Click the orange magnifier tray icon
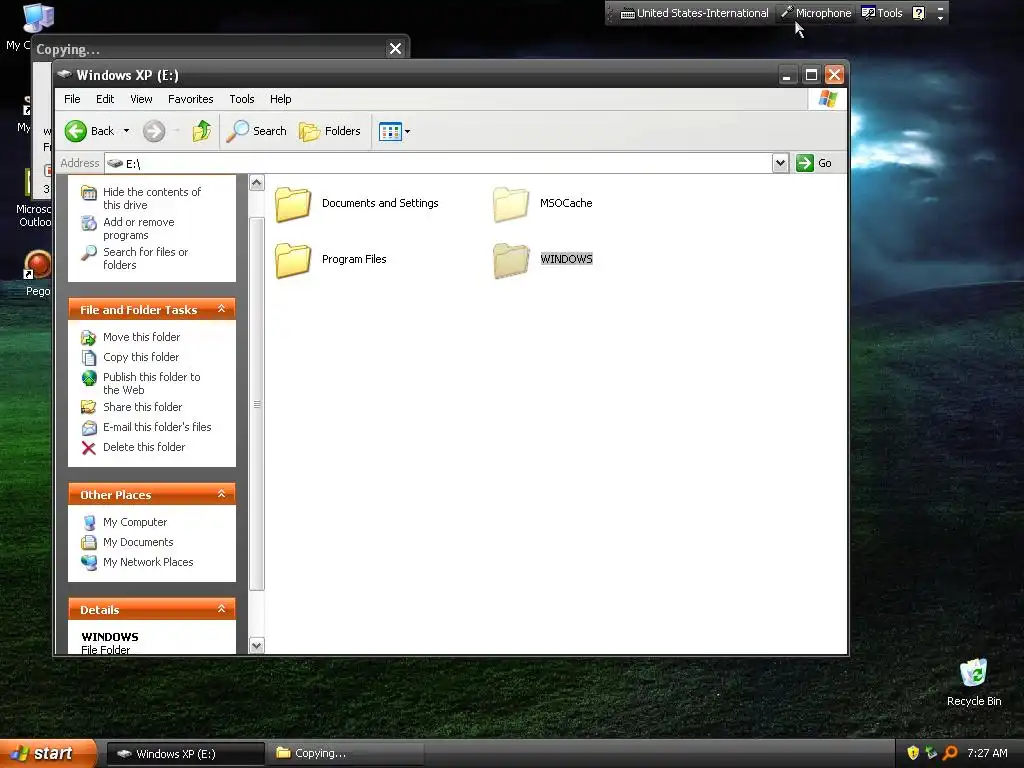Viewport: 1024px width, 768px height. click(x=950, y=753)
